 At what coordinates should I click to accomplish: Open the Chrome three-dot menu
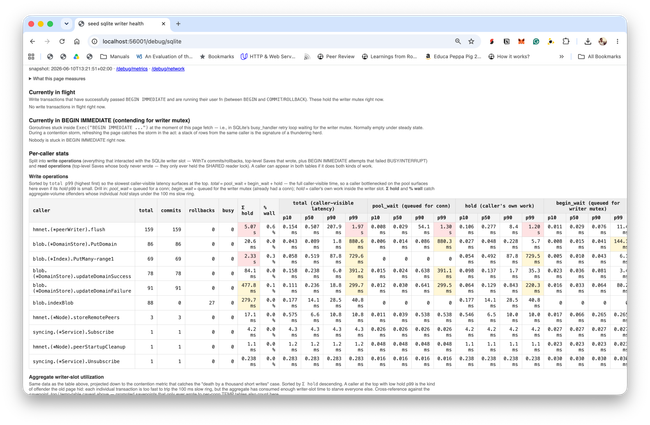point(617,41)
